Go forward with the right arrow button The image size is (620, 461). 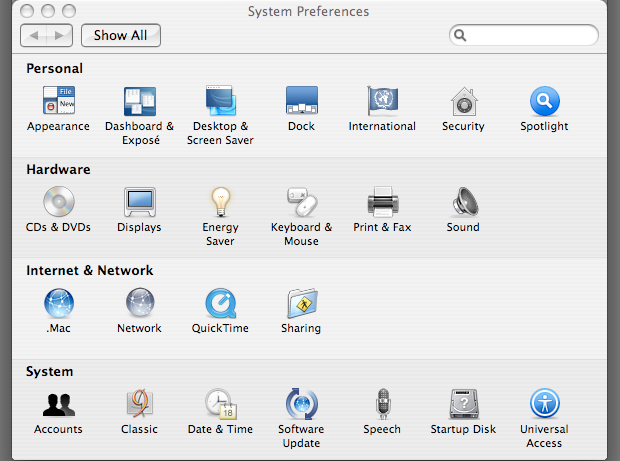(x=60, y=36)
